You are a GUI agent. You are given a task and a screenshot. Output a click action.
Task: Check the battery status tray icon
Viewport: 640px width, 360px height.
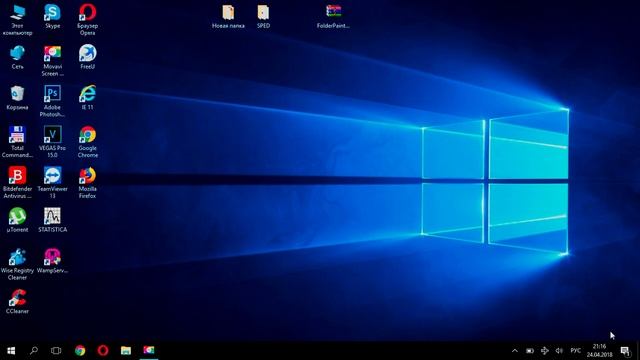tap(530, 351)
